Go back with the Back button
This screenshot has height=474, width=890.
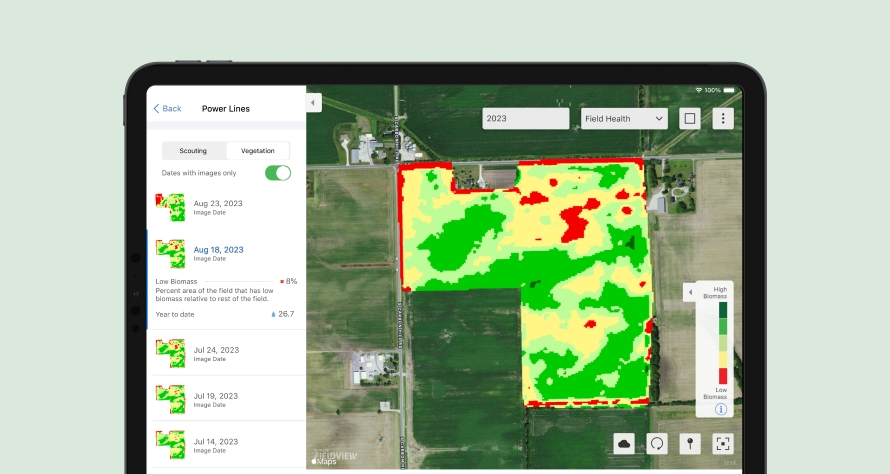click(x=167, y=108)
